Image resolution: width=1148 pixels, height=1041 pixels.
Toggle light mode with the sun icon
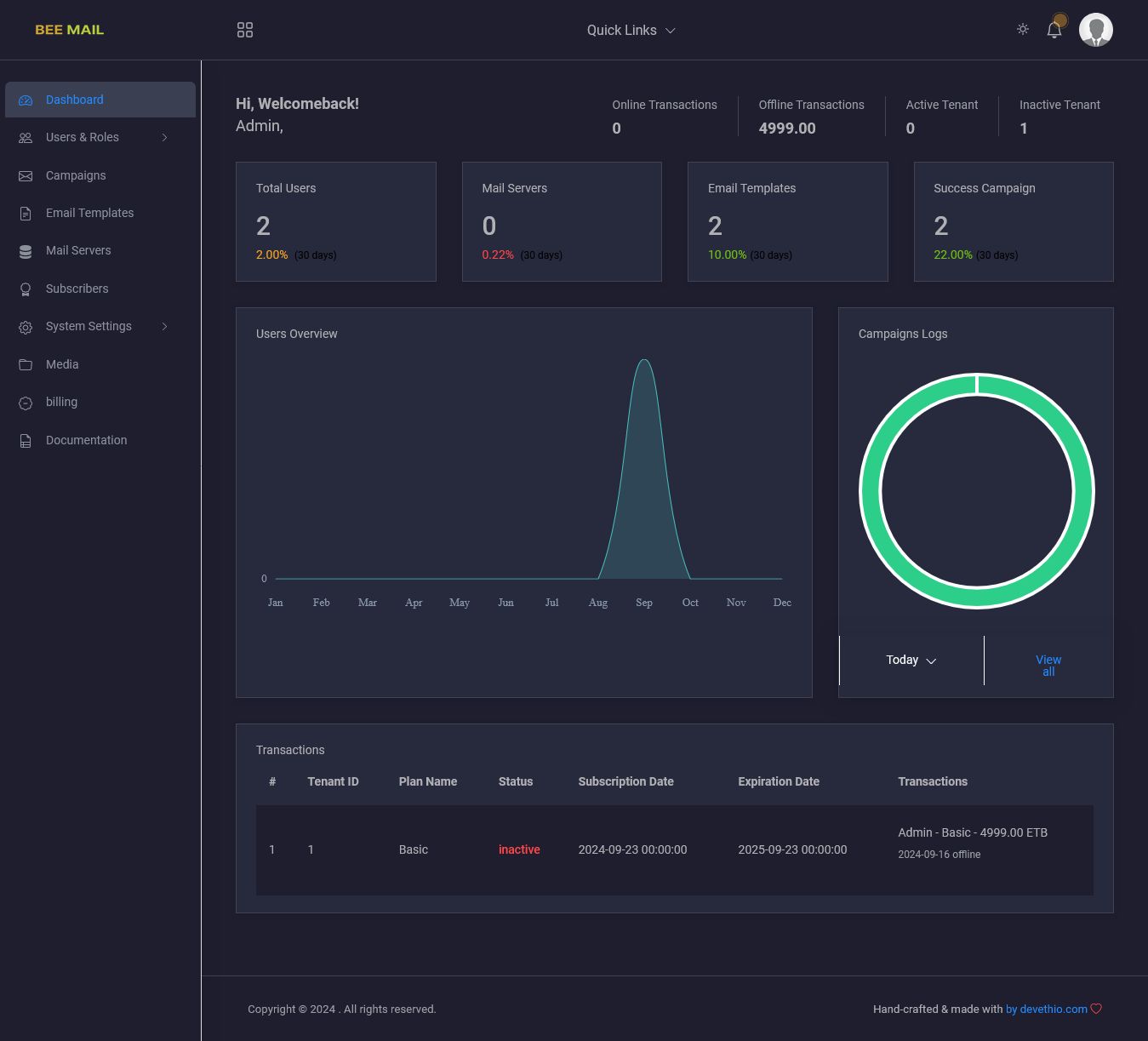(1023, 29)
